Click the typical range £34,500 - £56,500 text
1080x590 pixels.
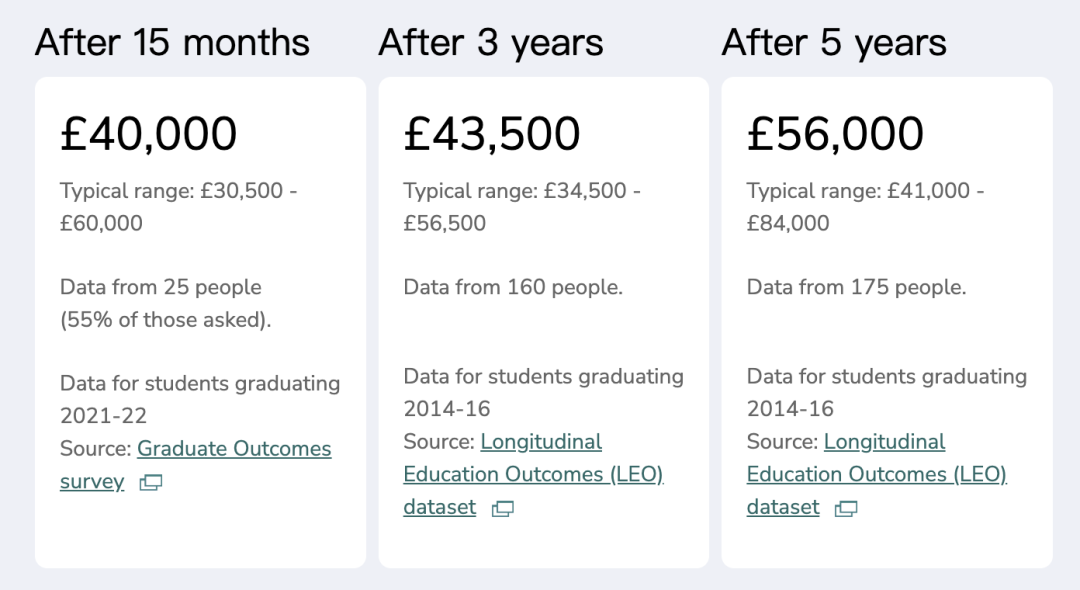click(x=522, y=207)
